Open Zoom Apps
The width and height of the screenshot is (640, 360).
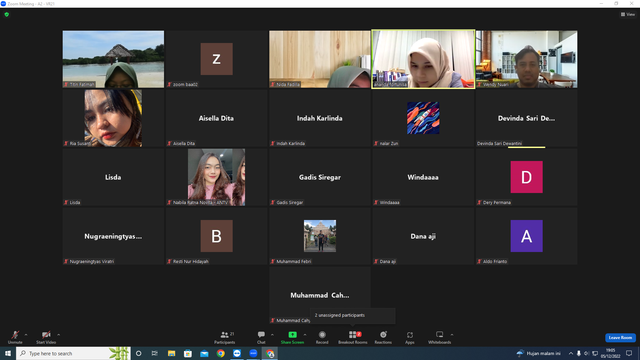point(410,337)
